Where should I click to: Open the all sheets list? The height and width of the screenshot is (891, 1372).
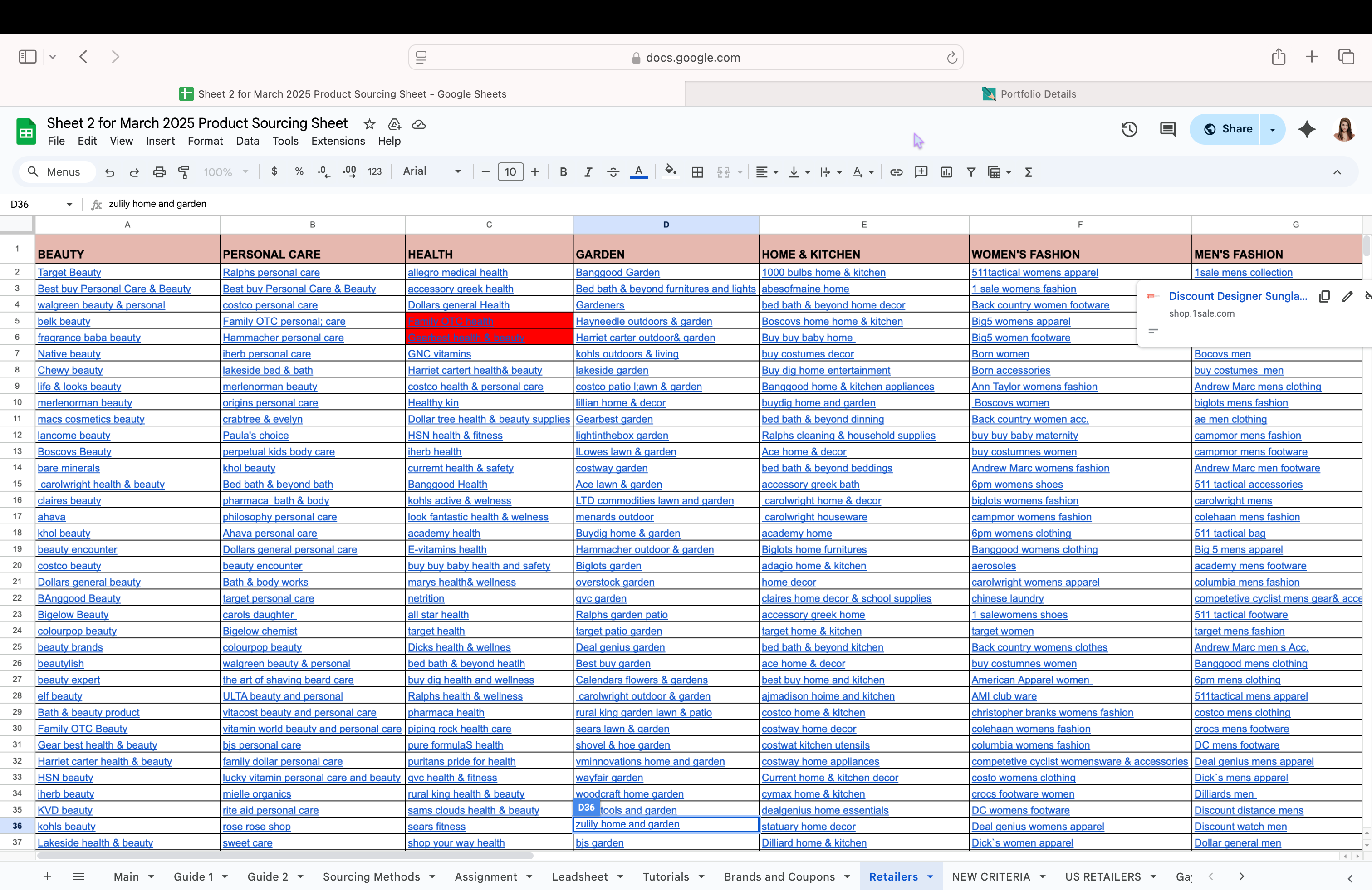coord(79,876)
